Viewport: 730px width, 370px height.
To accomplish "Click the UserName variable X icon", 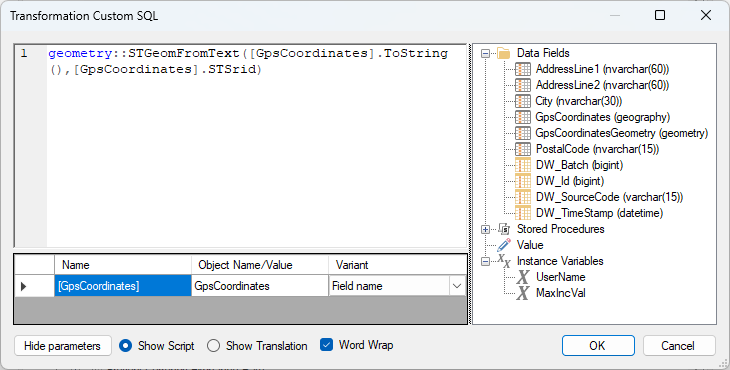I will 523,277.
